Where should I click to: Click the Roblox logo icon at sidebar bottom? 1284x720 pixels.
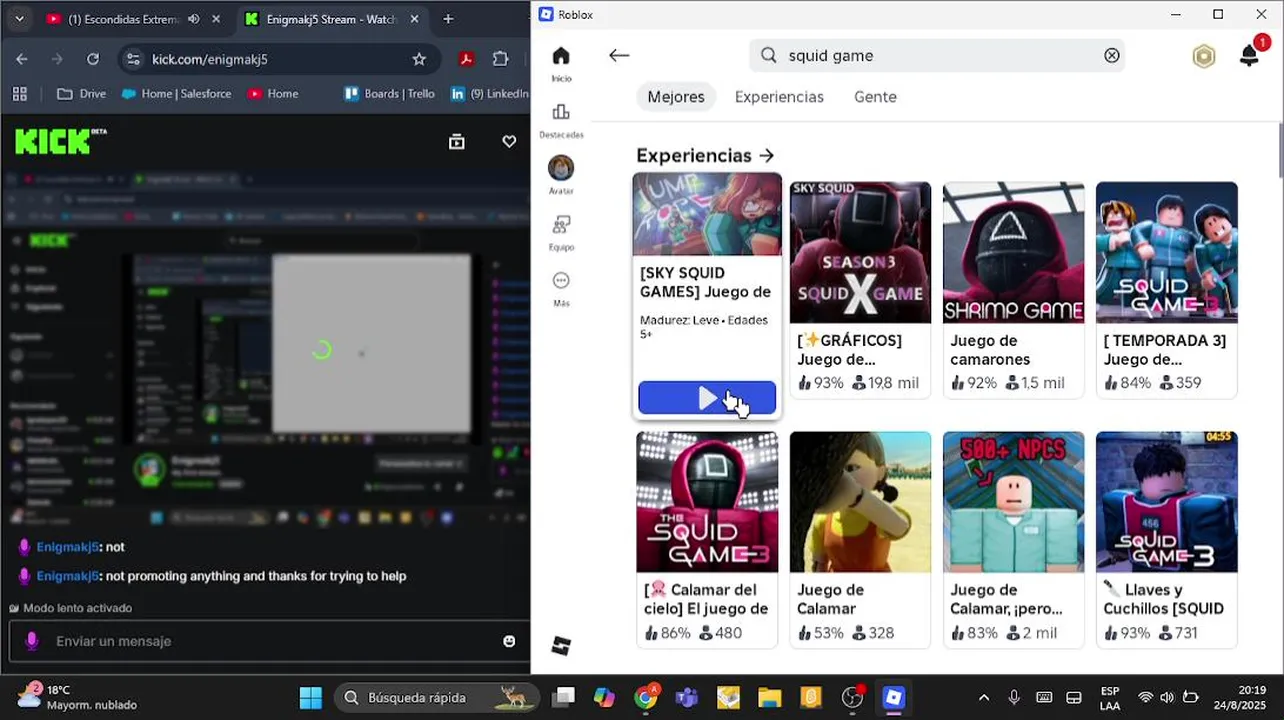561,646
